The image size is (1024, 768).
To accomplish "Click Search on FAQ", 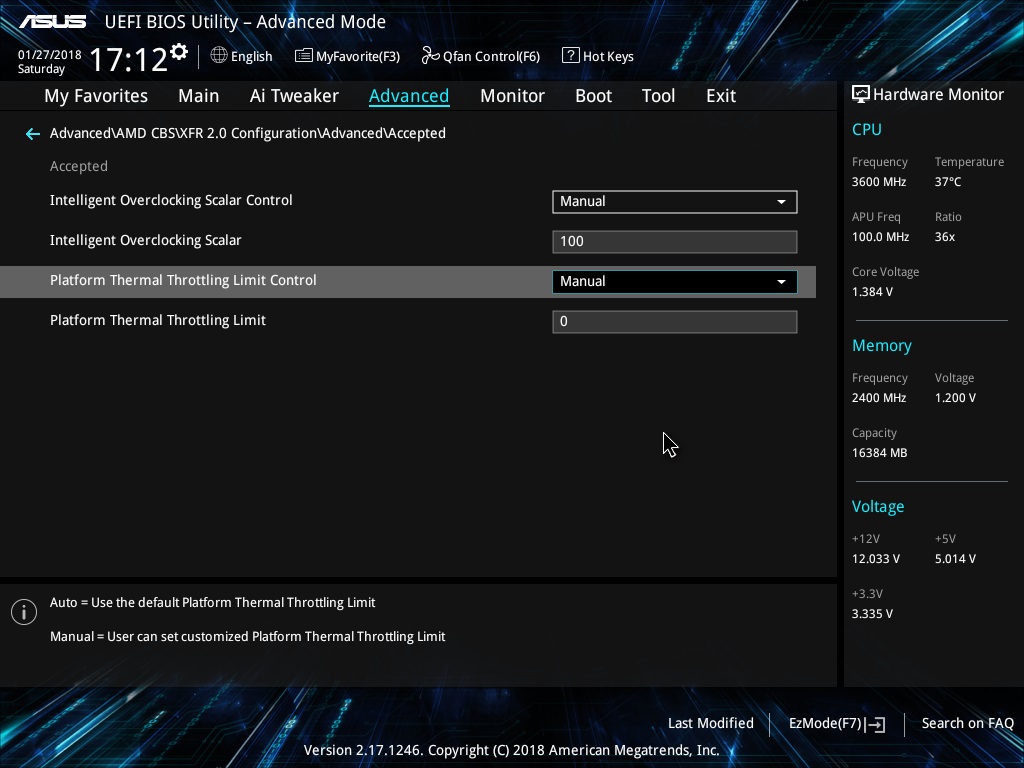I will 967,724.
